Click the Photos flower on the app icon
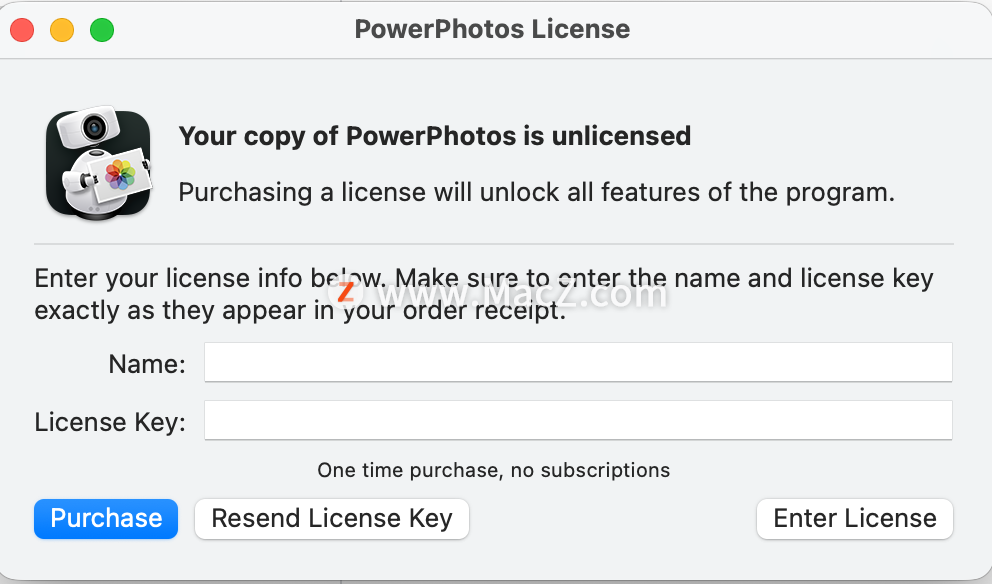 coord(120,174)
